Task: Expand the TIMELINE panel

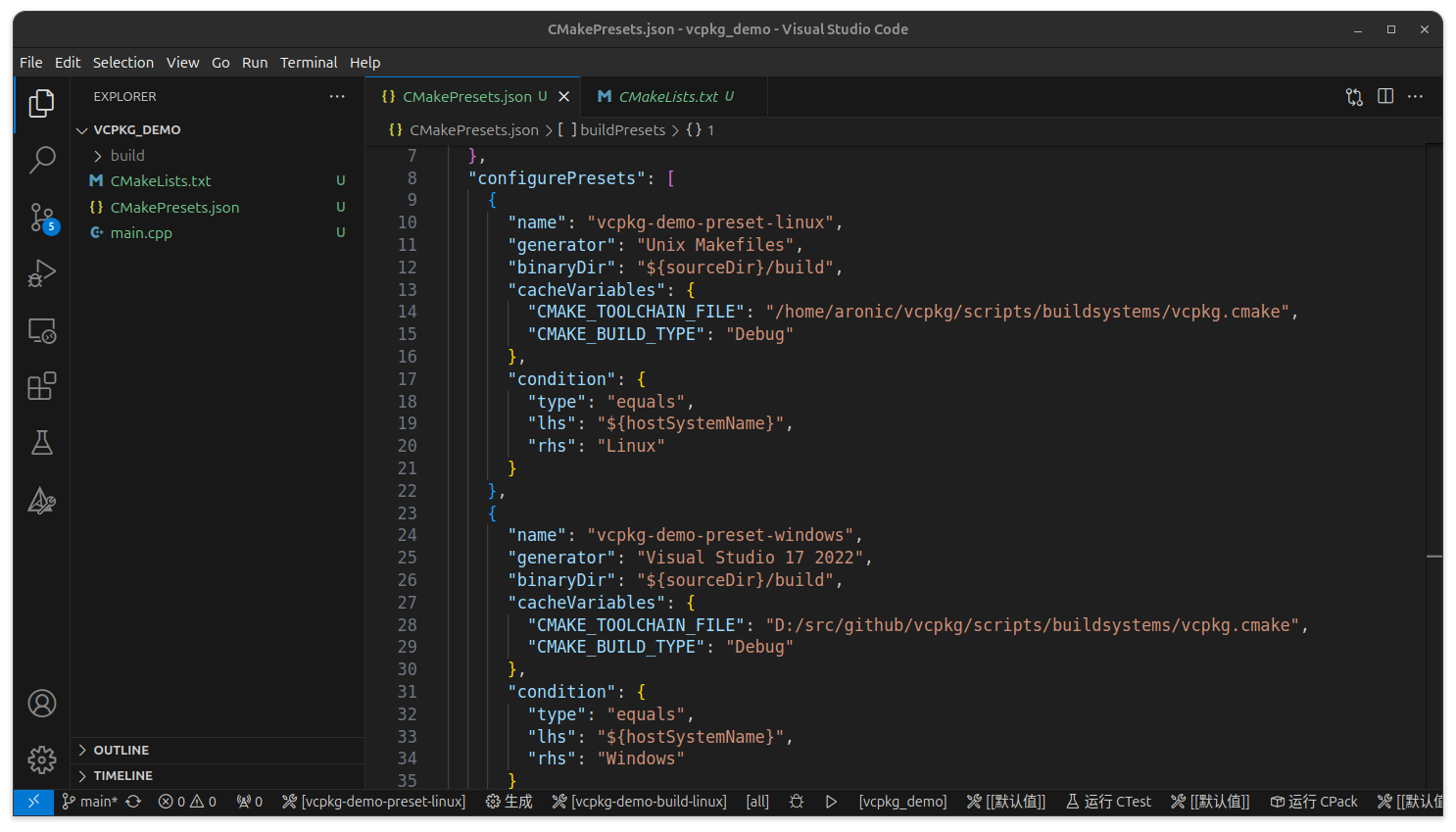Action: click(218, 775)
